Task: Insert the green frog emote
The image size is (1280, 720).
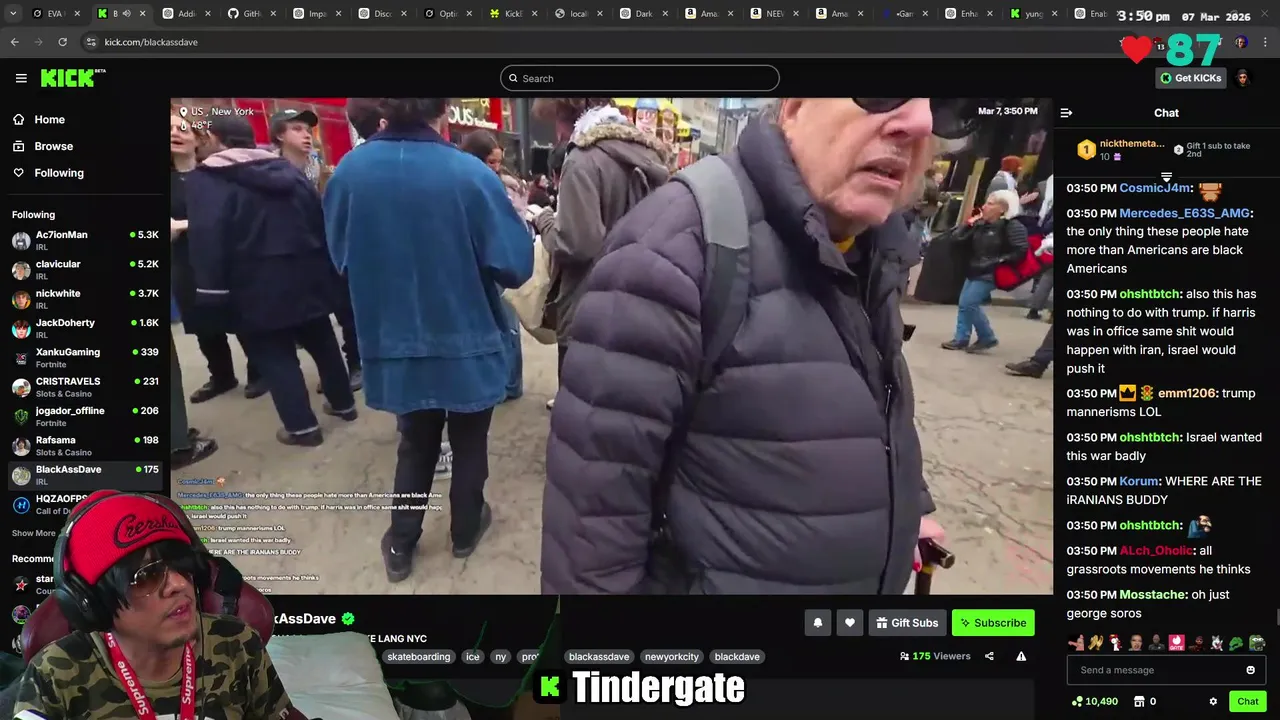Action: 1236,643
